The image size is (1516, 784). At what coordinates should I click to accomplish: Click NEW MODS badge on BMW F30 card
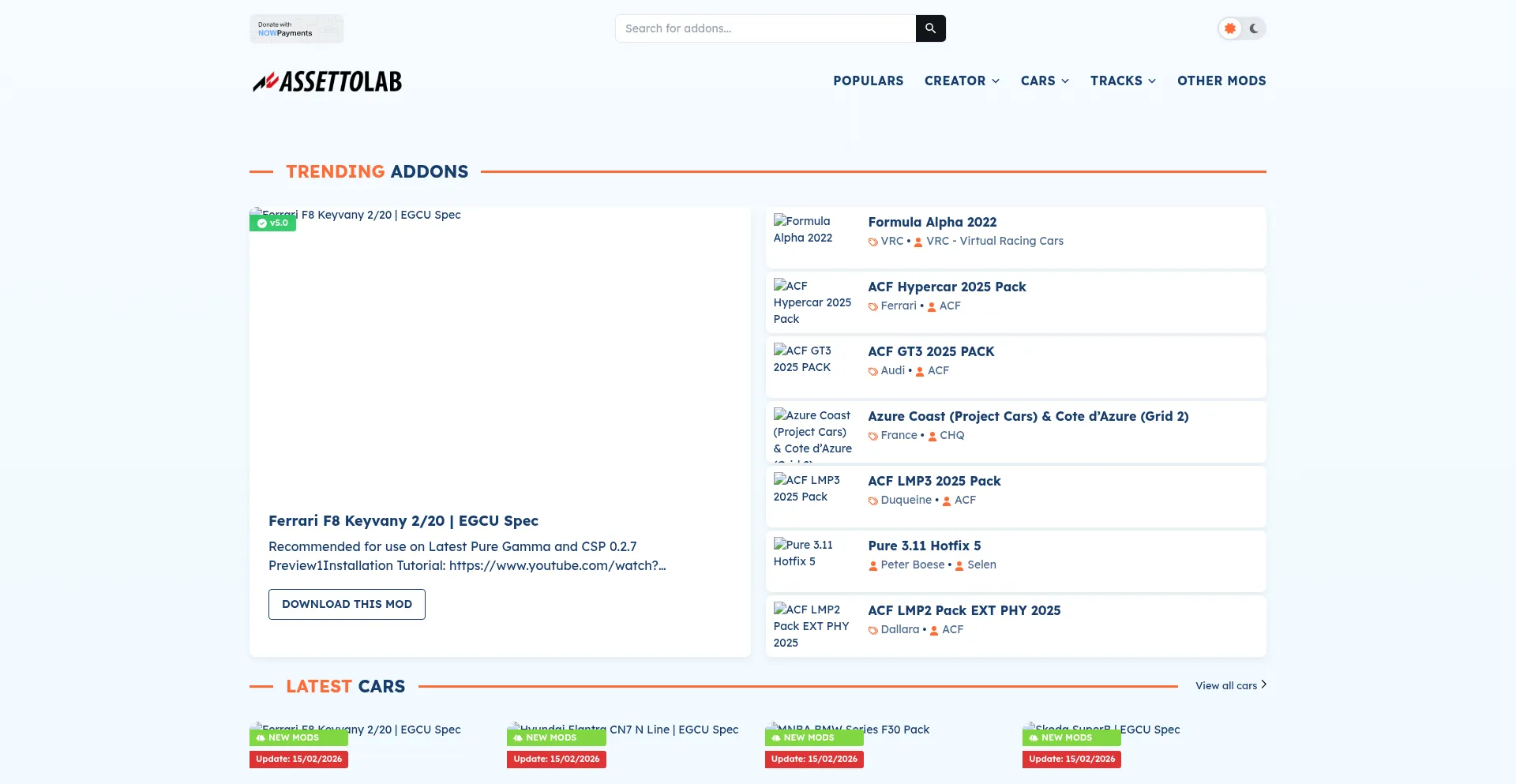814,737
